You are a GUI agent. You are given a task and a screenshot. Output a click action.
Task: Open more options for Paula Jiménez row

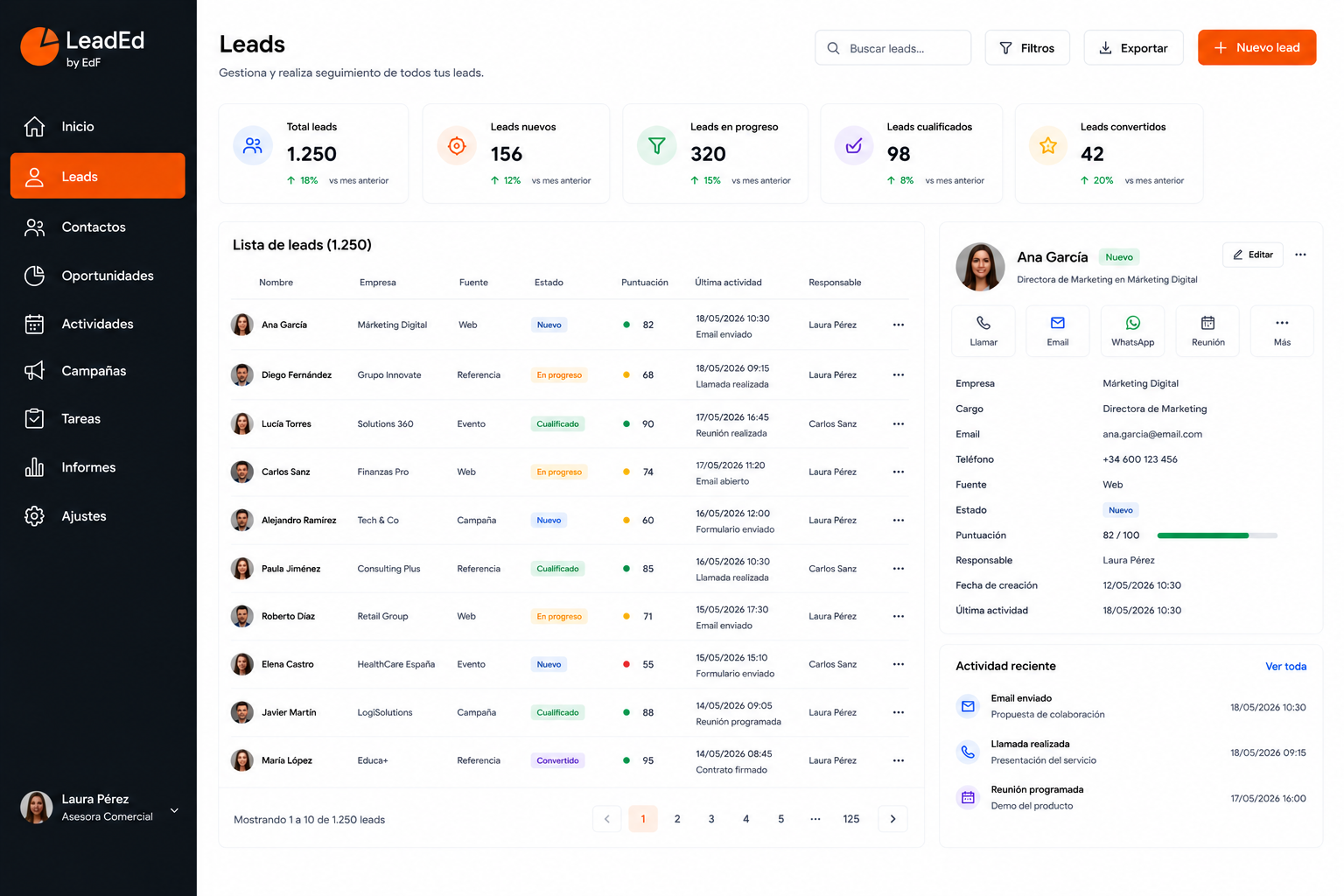click(x=899, y=569)
